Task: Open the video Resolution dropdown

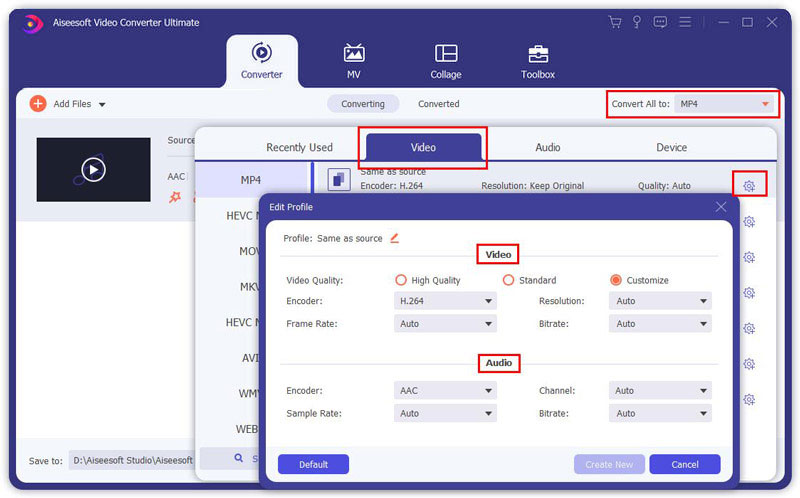Action: [660, 301]
